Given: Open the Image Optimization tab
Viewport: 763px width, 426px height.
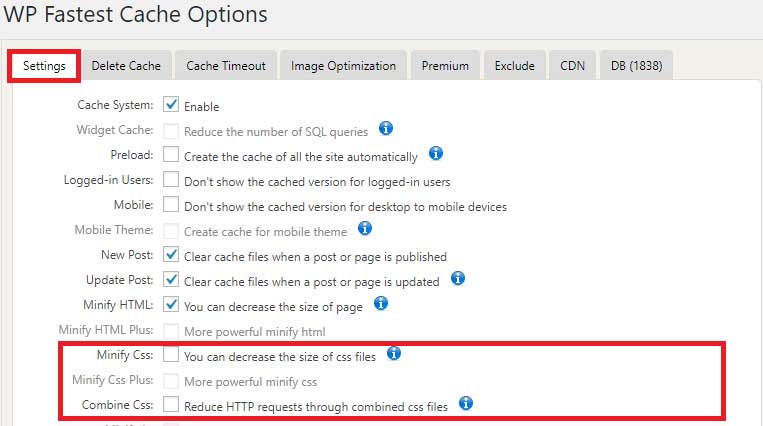Looking at the screenshot, I should (343, 65).
